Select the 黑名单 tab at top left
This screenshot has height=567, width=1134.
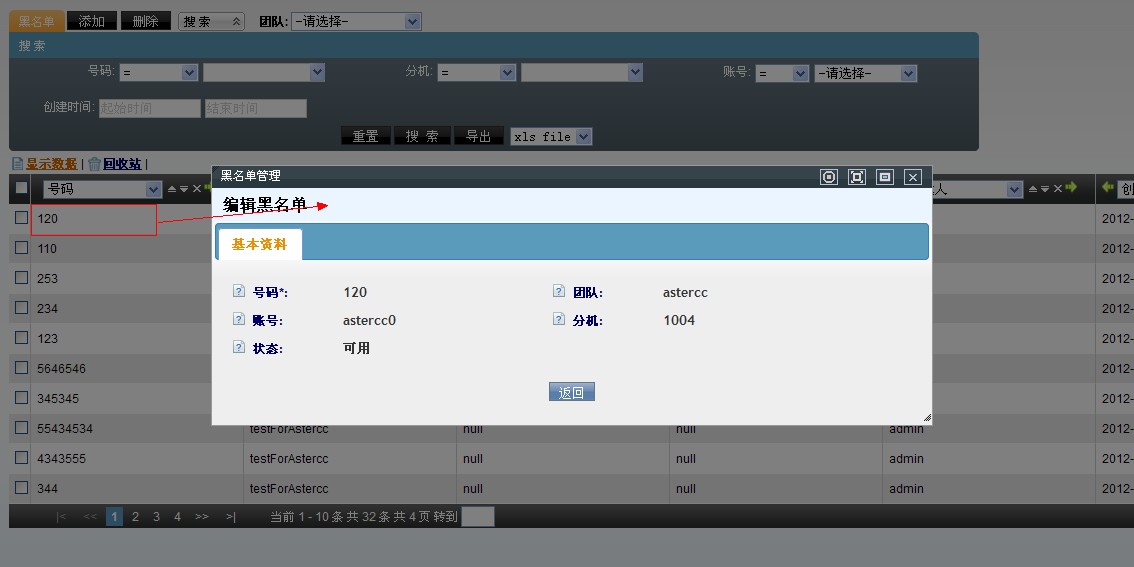tap(37, 21)
